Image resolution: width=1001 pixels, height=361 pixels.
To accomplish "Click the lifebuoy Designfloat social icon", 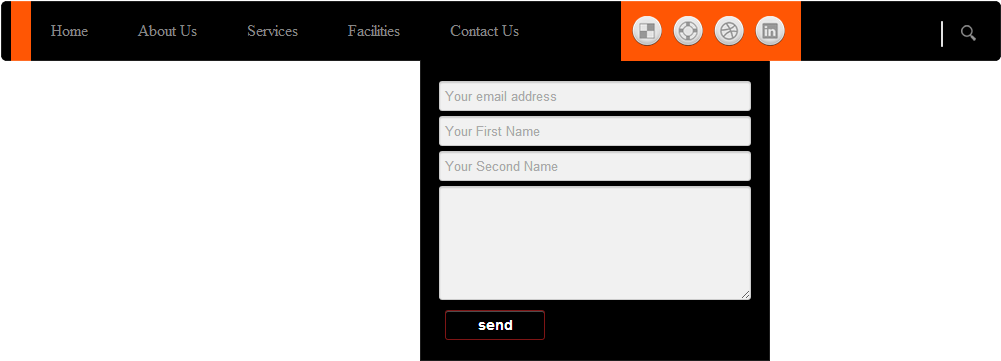I will (688, 31).
